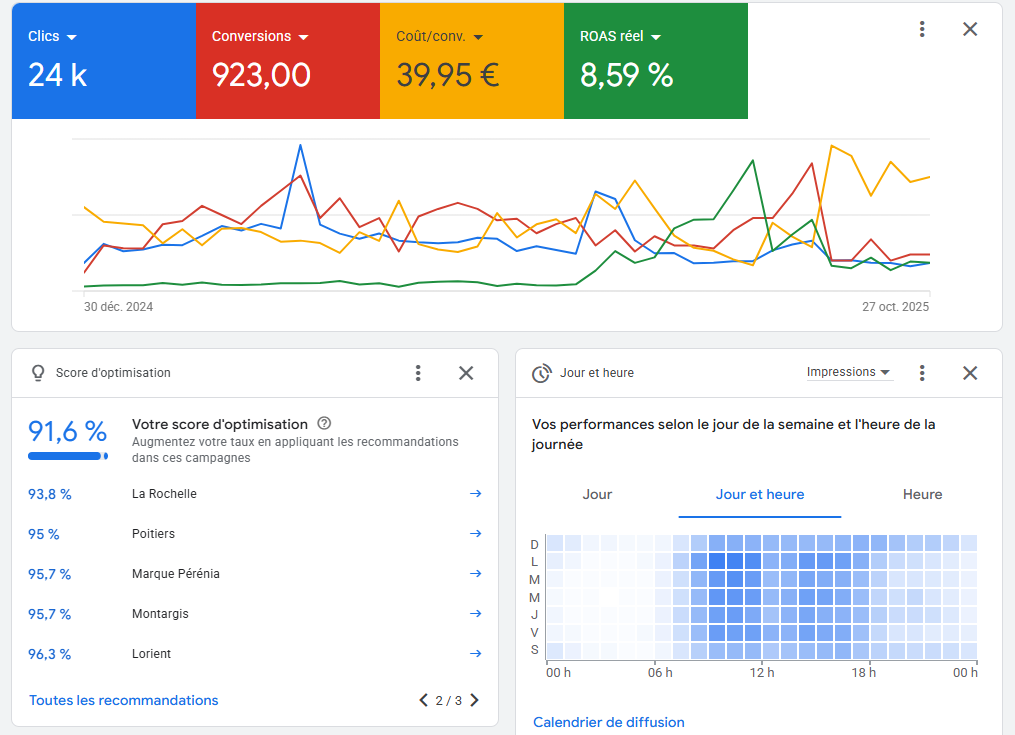
Task: Switch to the Jour tab
Action: pyautogui.click(x=597, y=495)
